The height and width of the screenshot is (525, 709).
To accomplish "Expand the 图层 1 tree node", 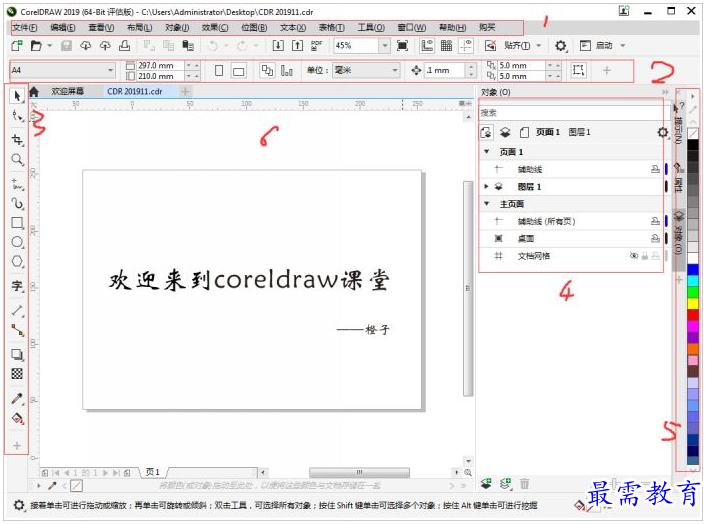I will [487, 186].
